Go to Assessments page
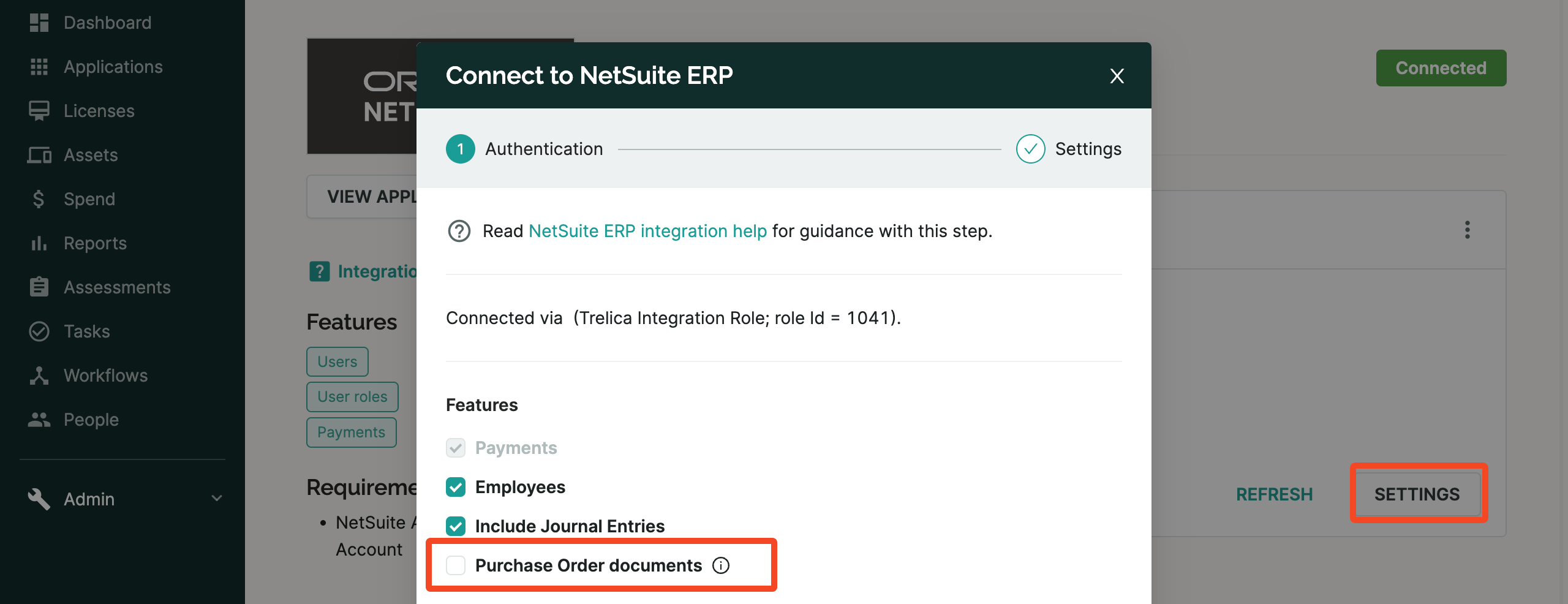 [117, 287]
